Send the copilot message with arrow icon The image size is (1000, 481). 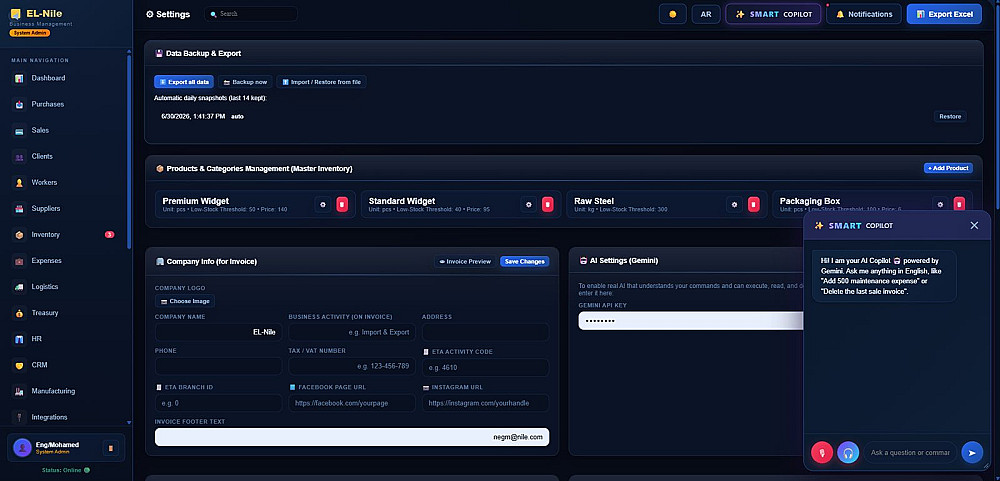pos(972,452)
